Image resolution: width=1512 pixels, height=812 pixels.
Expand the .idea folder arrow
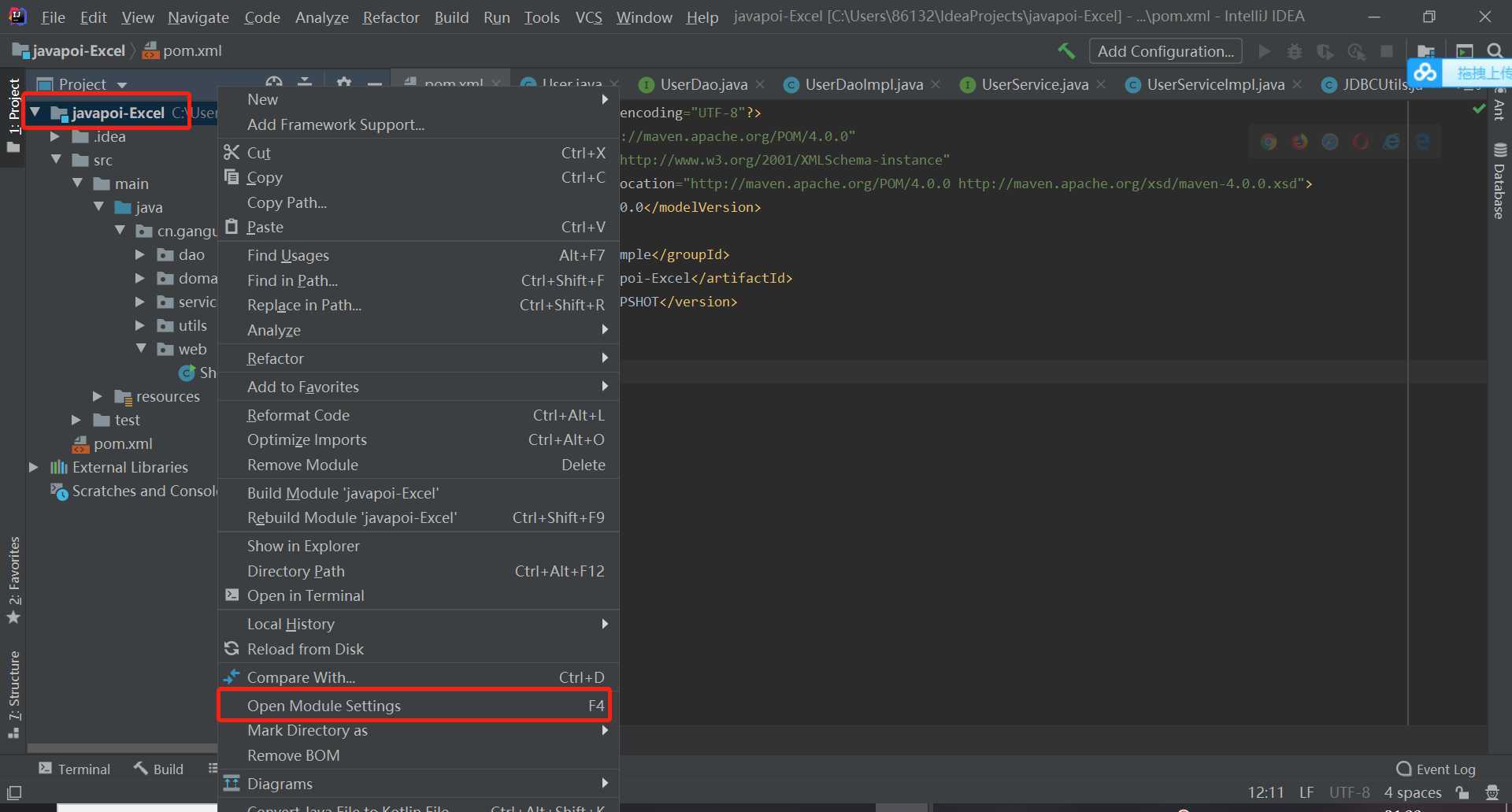coord(55,136)
